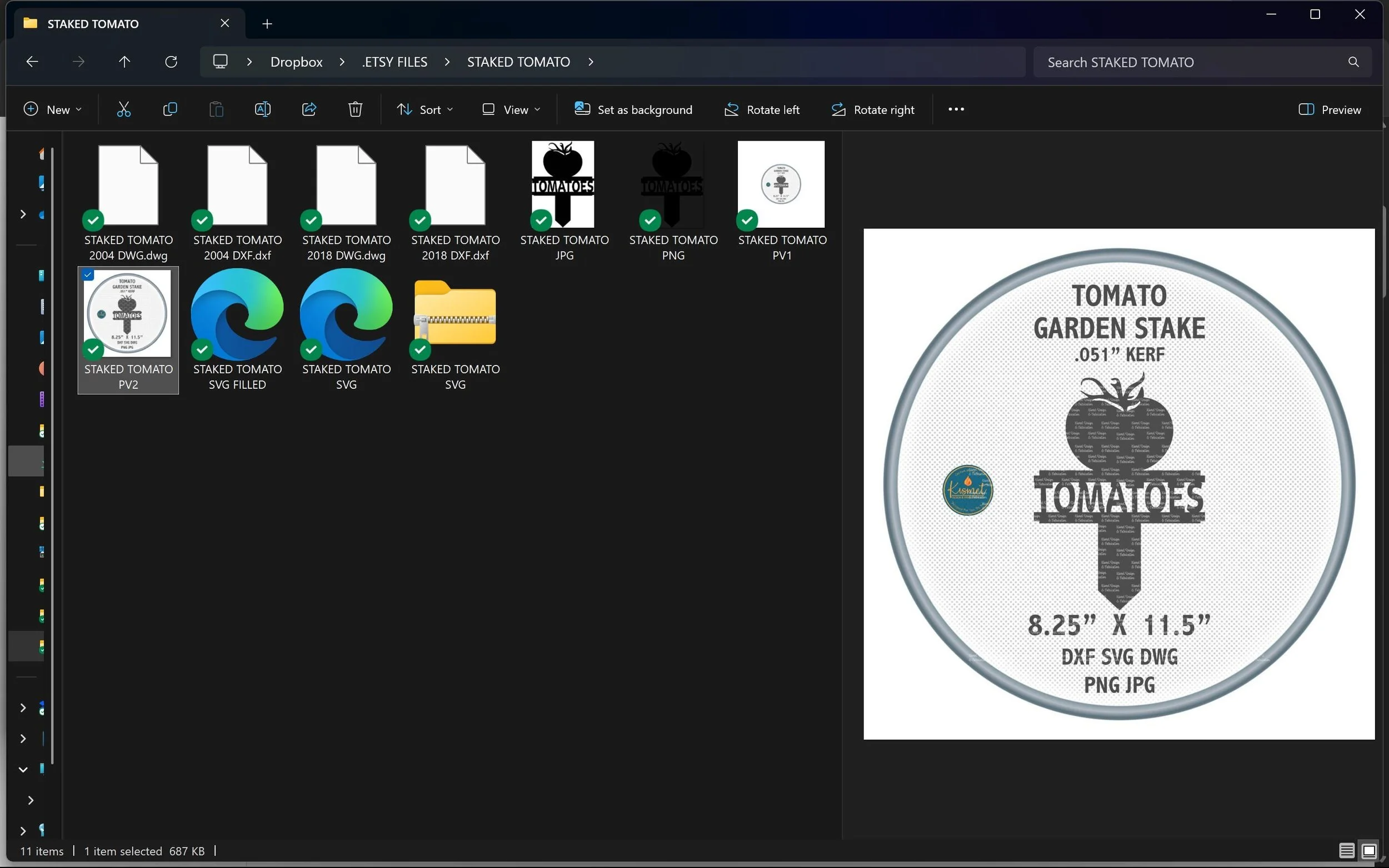The width and height of the screenshot is (1389, 868).
Task: Toggle the Preview pane button
Action: coord(1330,109)
